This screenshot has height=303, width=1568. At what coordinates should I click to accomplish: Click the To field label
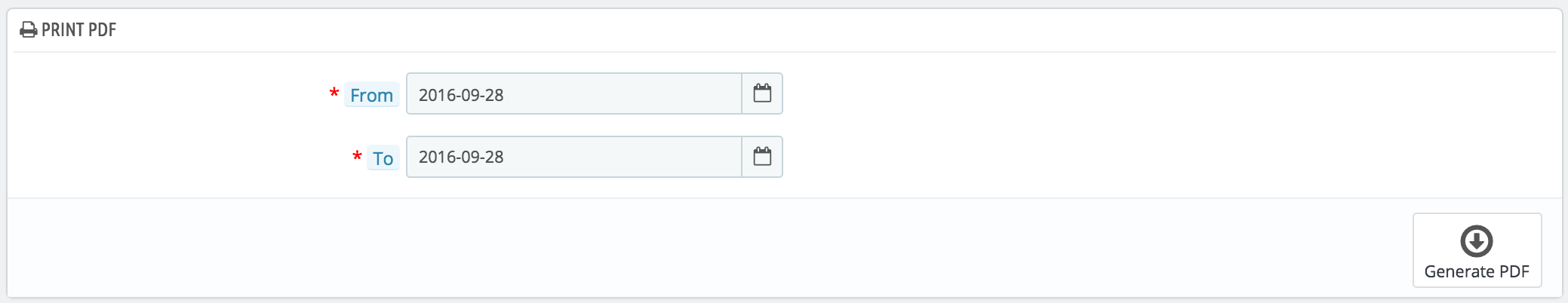tap(383, 159)
